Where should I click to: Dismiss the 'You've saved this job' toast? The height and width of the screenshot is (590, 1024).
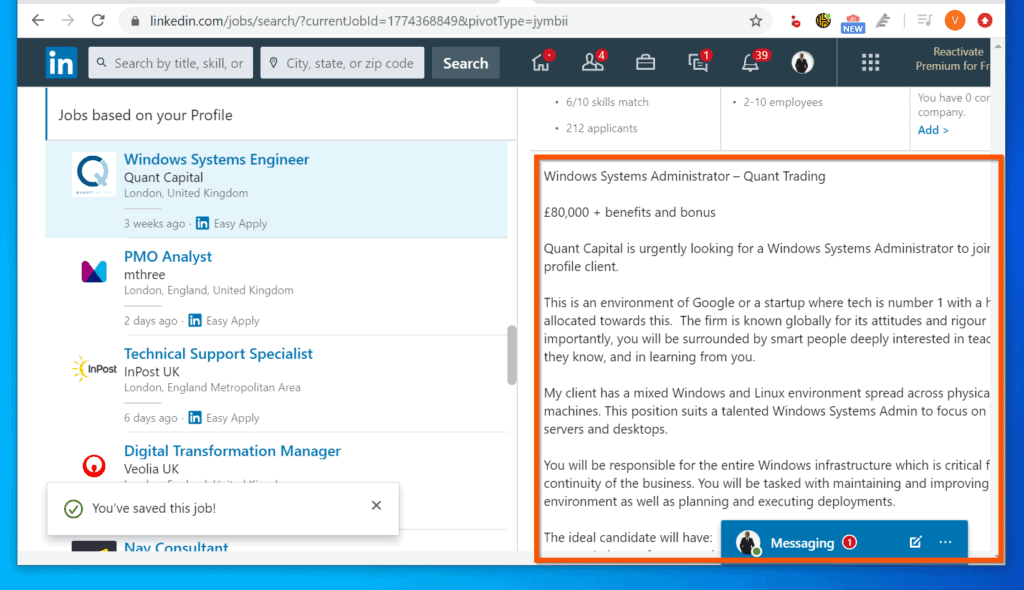click(x=376, y=506)
